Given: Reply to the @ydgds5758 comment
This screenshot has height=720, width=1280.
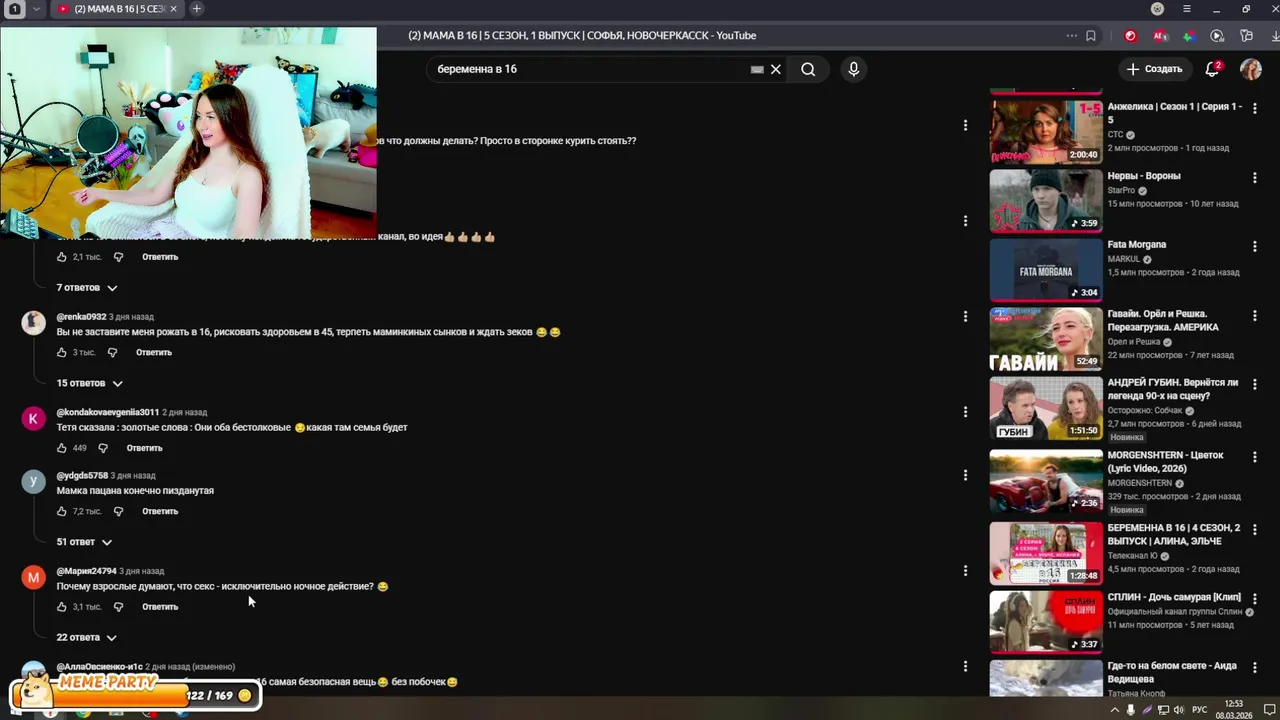Looking at the screenshot, I should click(x=160, y=511).
